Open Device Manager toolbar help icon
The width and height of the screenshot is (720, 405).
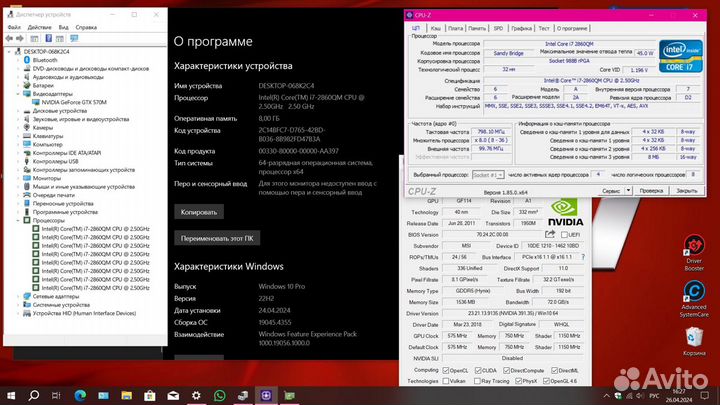point(48,39)
